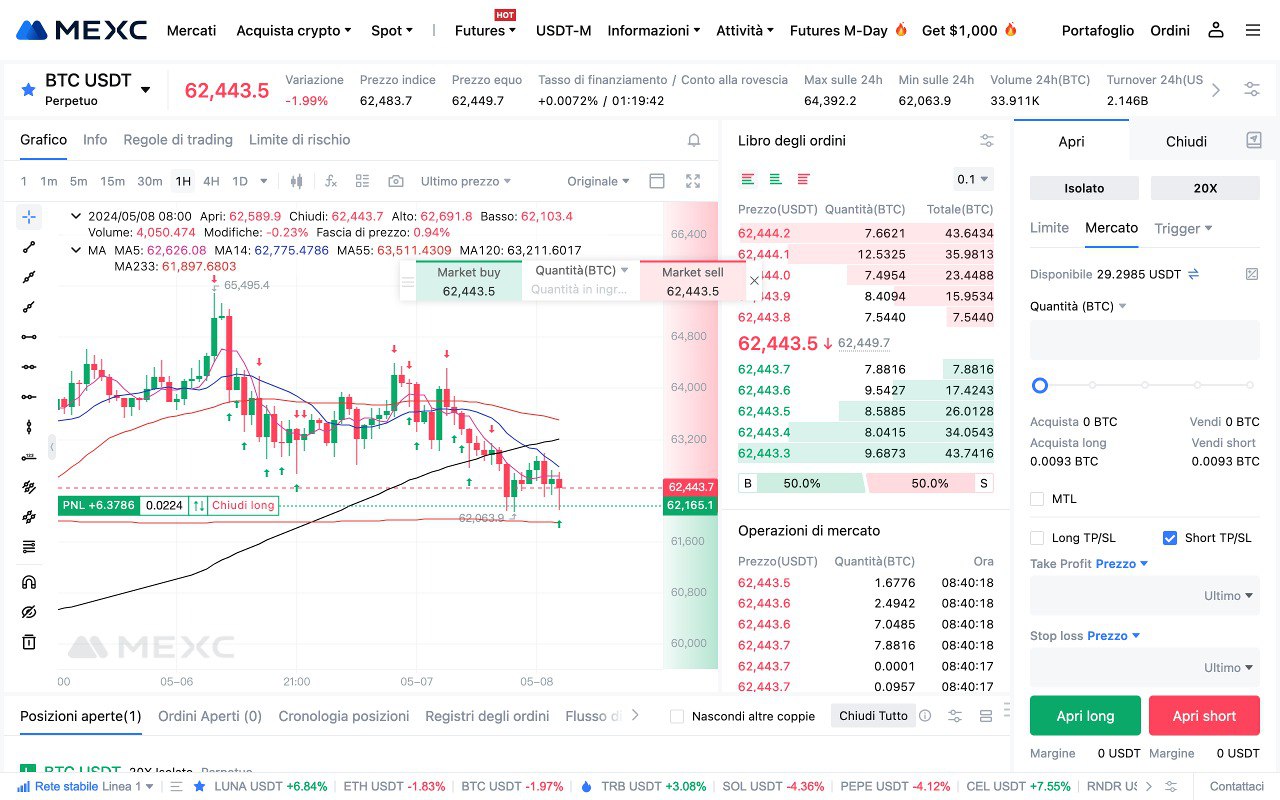Open the Acquista crypto dropdown
The image size is (1280, 800).
(x=294, y=30)
